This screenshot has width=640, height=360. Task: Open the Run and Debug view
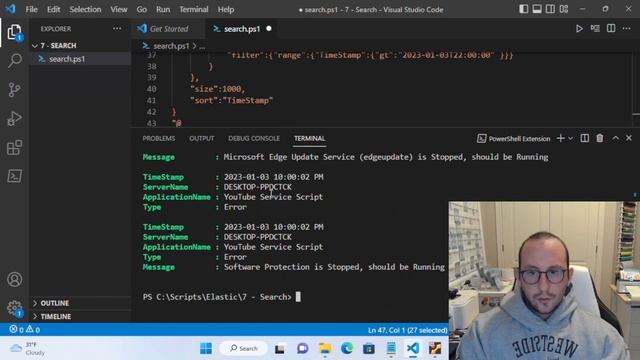(x=14, y=118)
